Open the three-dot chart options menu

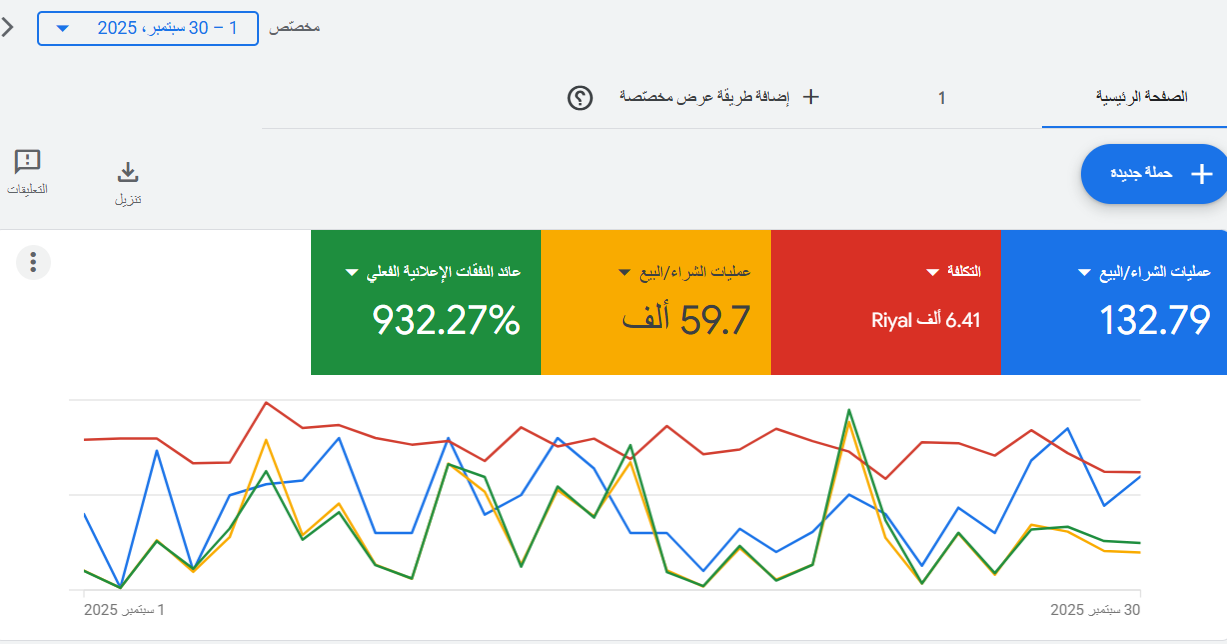(33, 263)
